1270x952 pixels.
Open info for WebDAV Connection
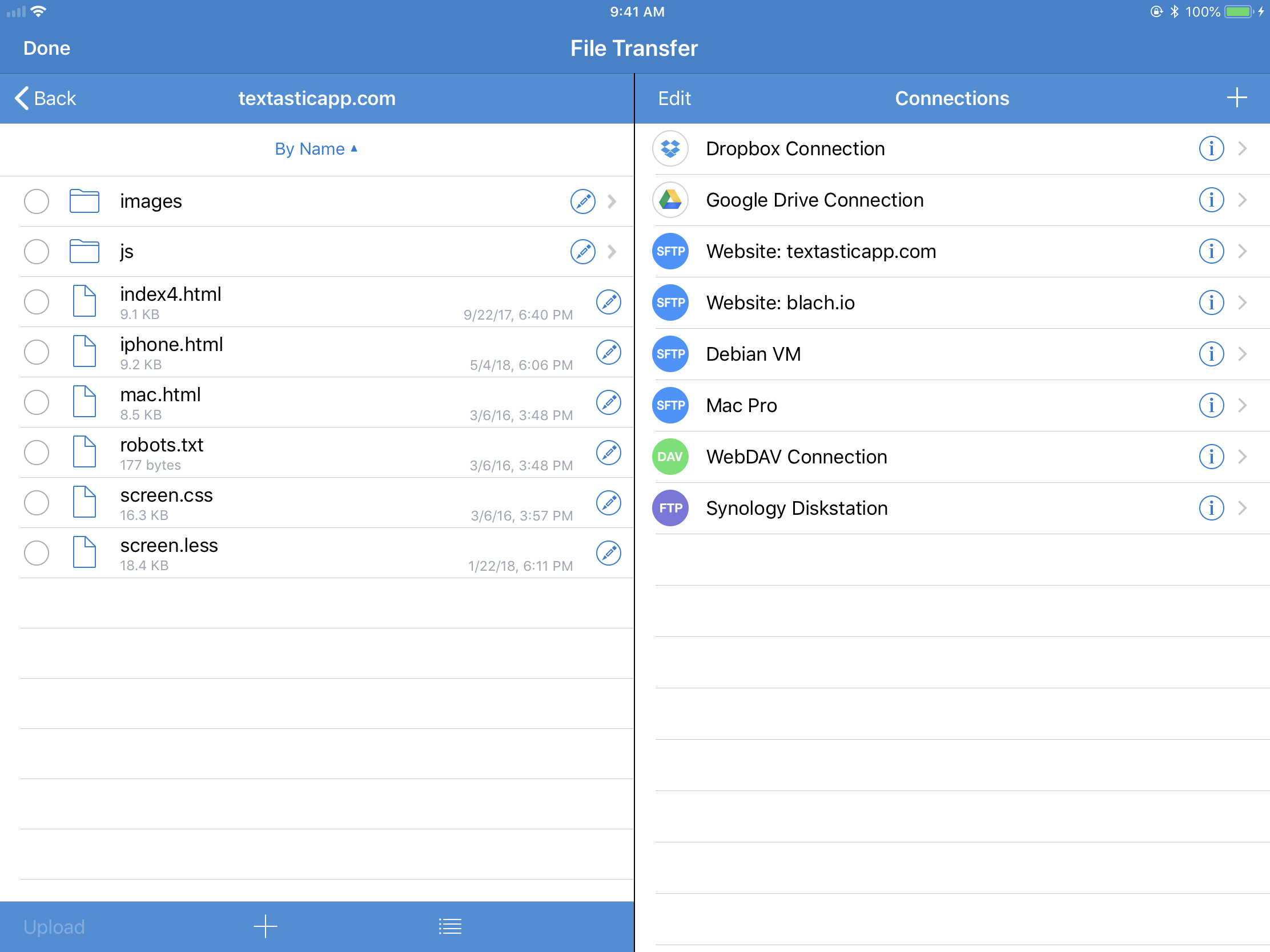pos(1211,457)
